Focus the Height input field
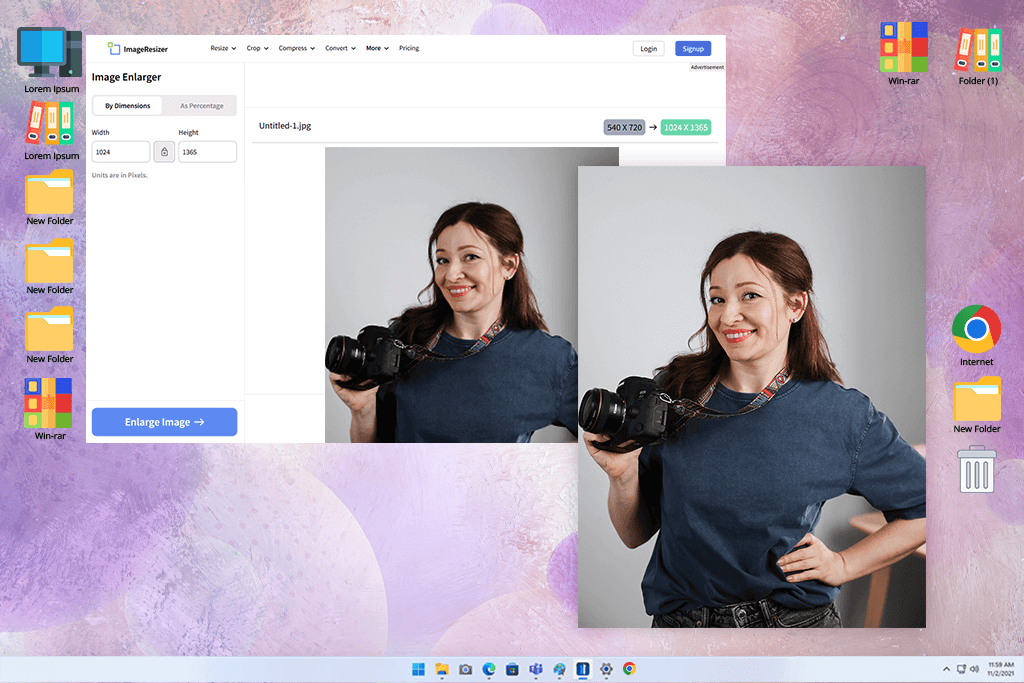This screenshot has width=1024, height=683. tap(208, 151)
